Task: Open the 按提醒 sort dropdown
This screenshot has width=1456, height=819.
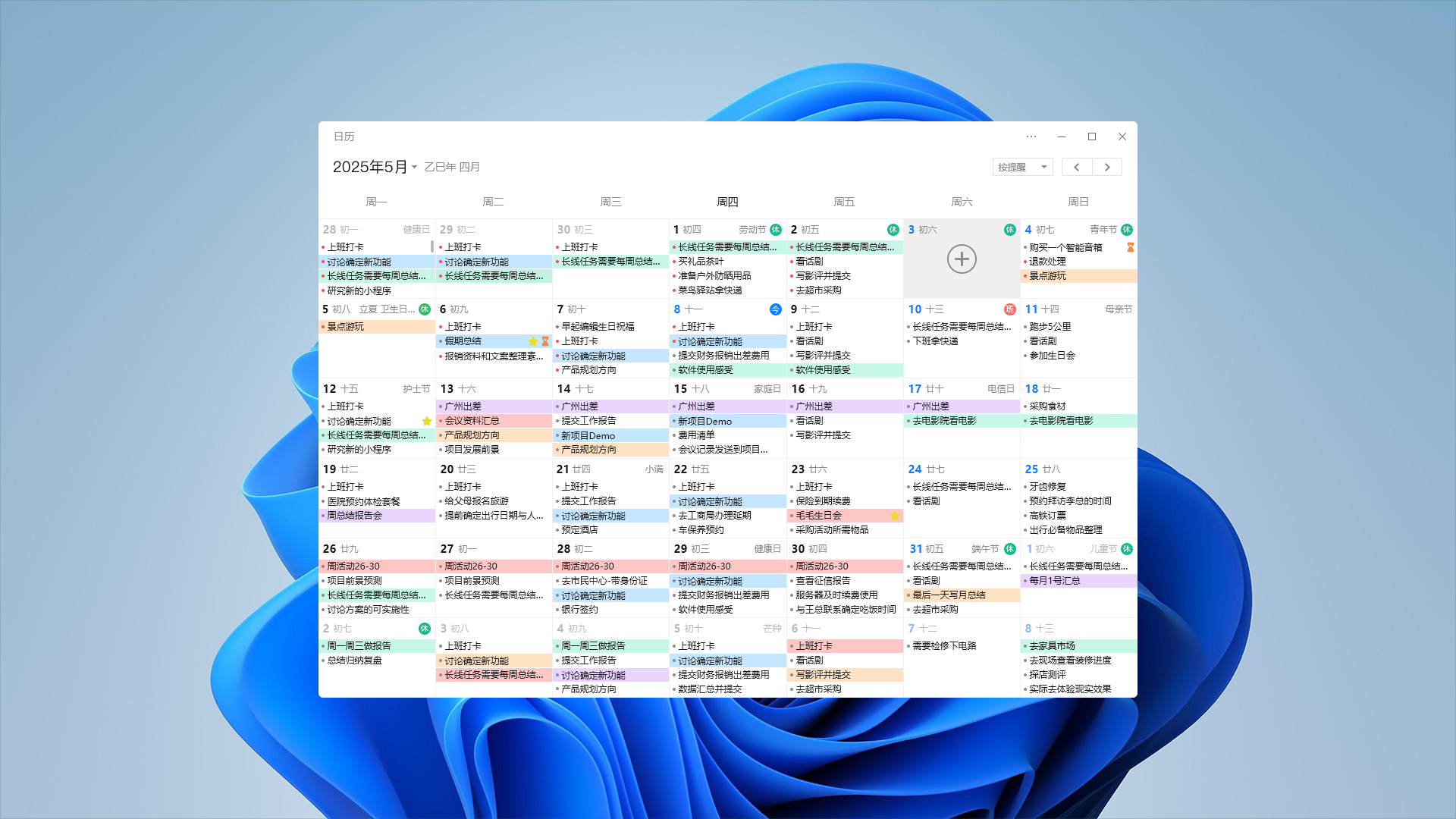Action: tap(1022, 167)
